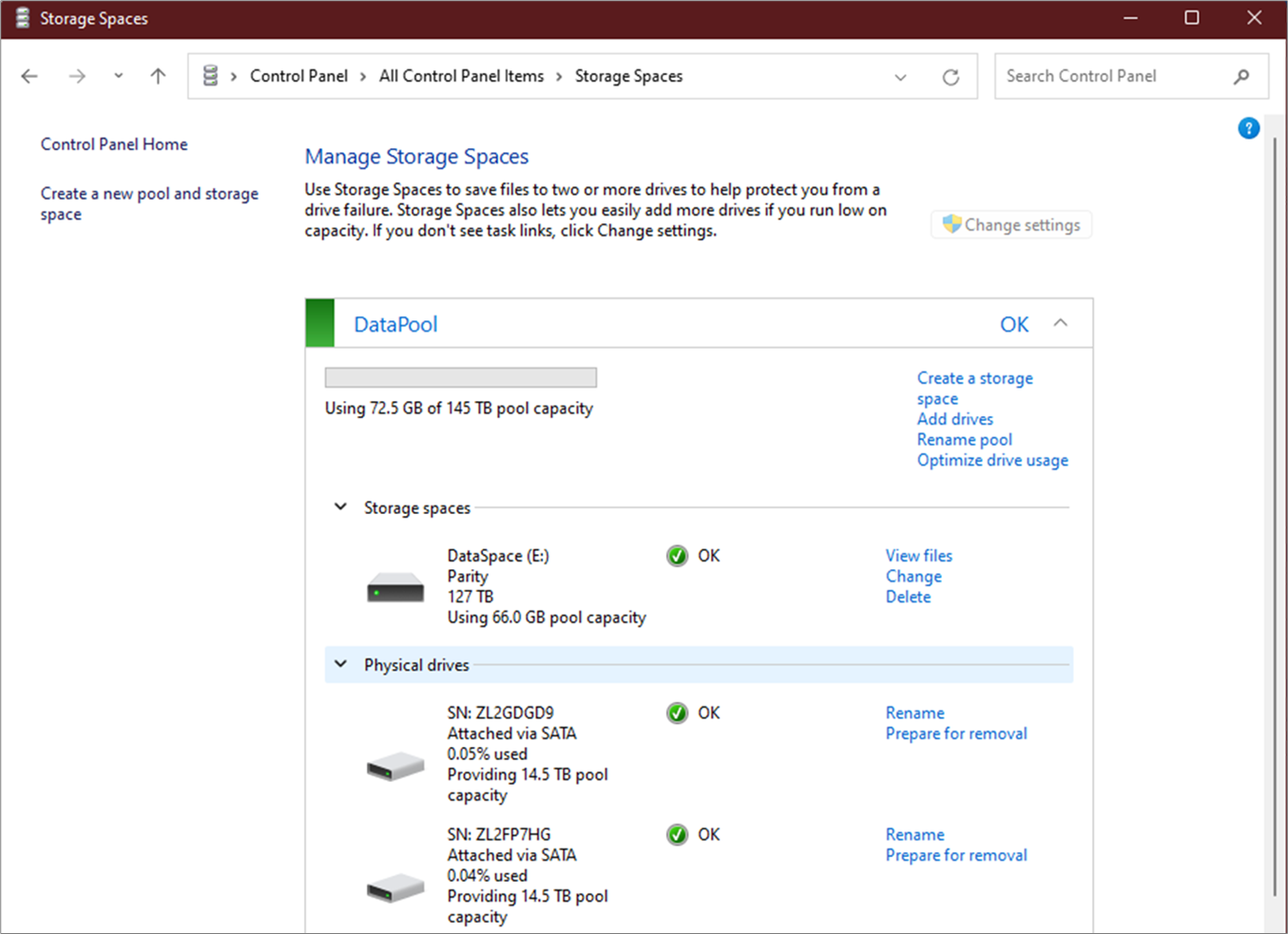The image size is (1288, 934).
Task: Click the '0.04% used' text
Action: pos(487,875)
